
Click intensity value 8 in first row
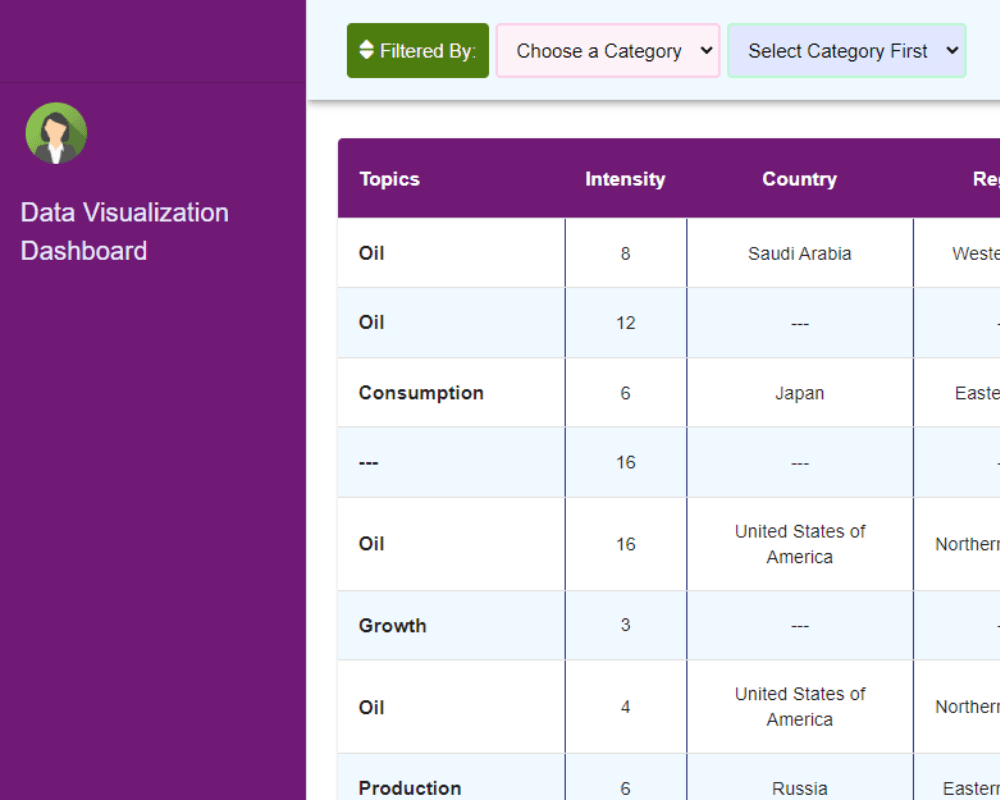tap(625, 254)
